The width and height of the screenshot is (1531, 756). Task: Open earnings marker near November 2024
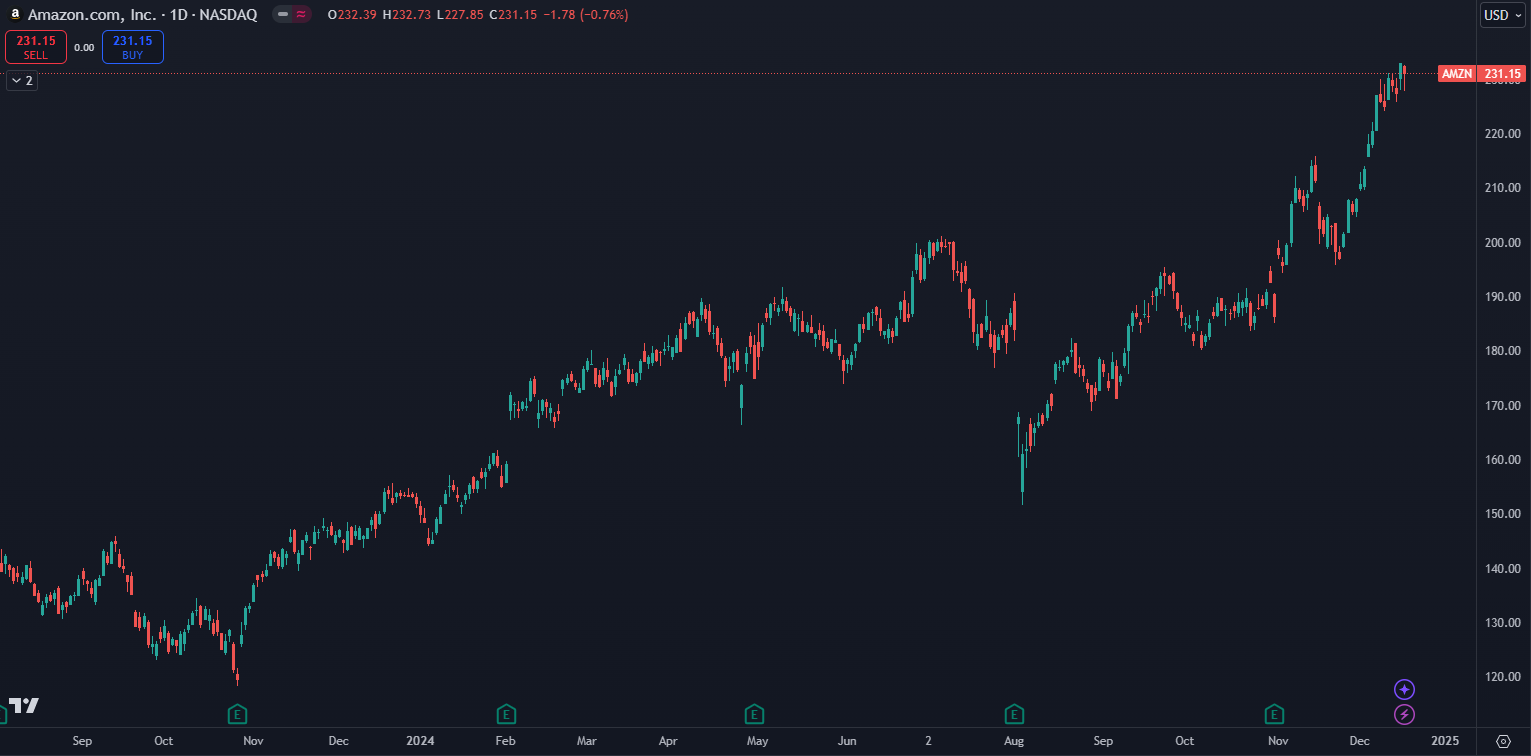coord(1274,714)
